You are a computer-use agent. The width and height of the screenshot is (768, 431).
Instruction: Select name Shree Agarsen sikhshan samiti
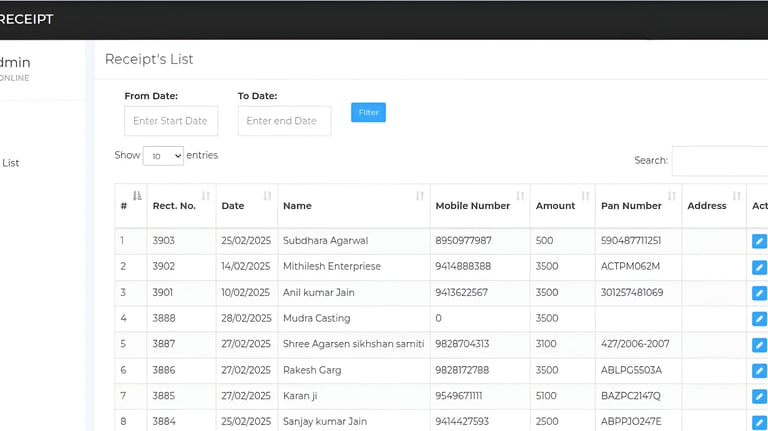(353, 344)
